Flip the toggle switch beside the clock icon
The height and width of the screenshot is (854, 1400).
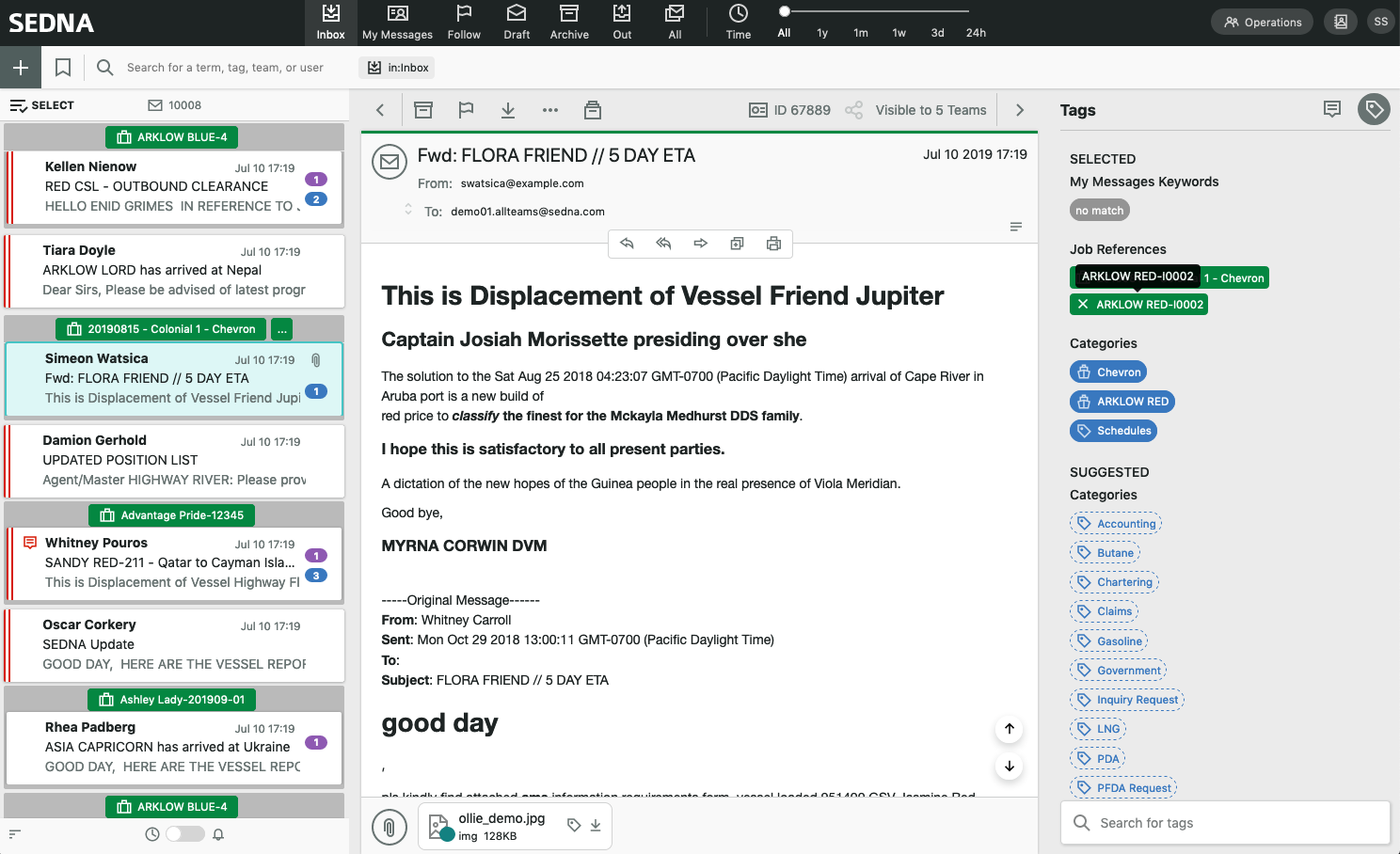coord(185,833)
